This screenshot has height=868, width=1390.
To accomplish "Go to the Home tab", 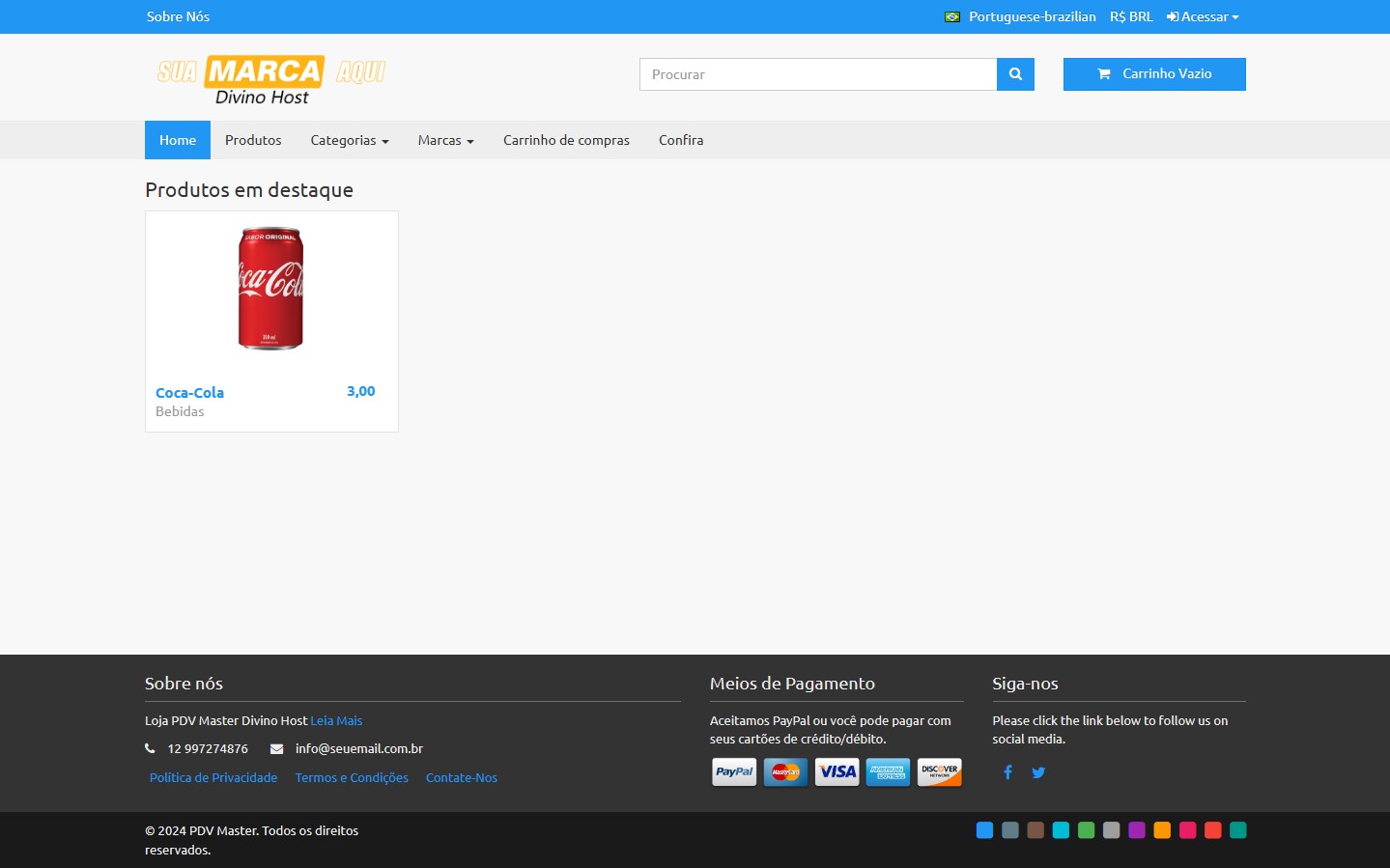I will click(x=178, y=140).
